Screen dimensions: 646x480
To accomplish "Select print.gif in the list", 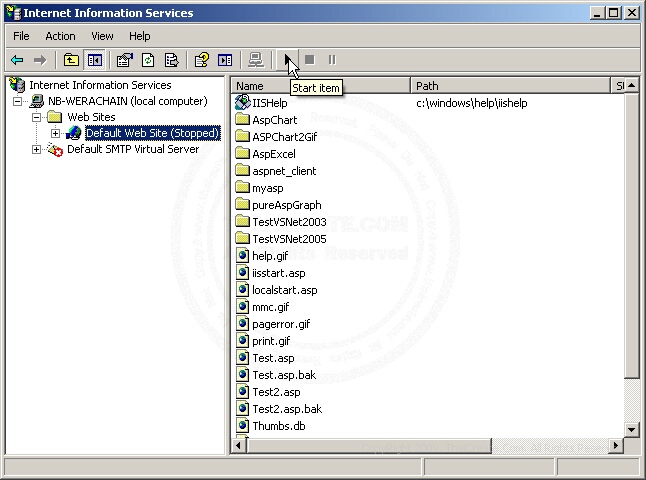I will point(271,341).
